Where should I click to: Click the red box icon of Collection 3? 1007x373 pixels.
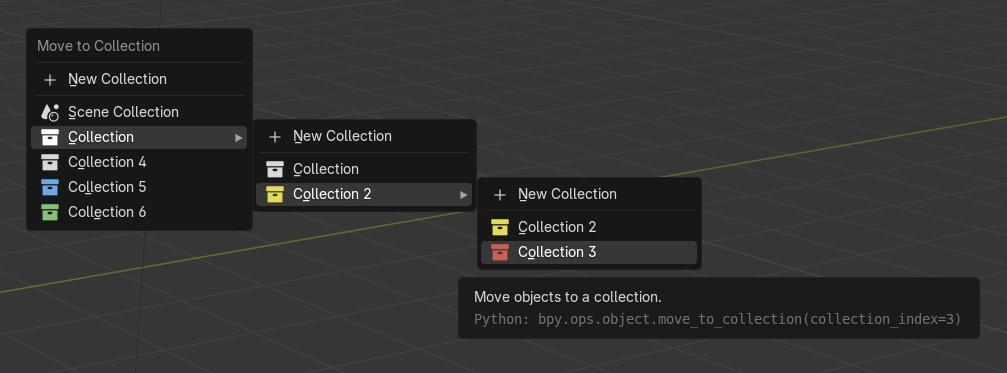click(x=499, y=252)
